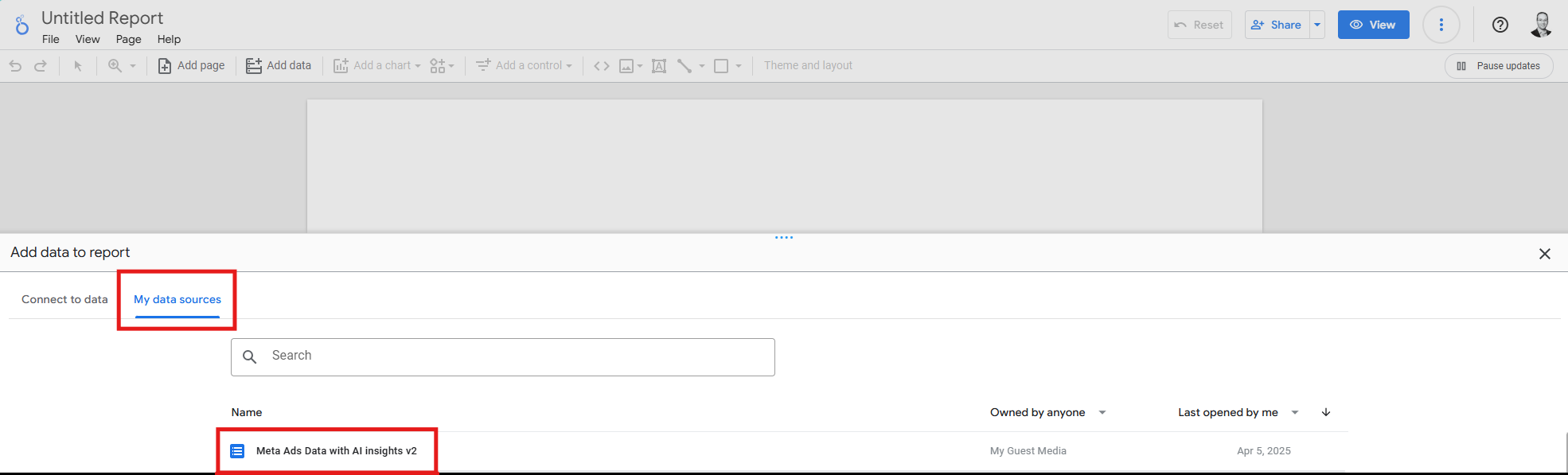This screenshot has height=475, width=1568.
Task: Select the selection mode cursor tool
Action: pyautogui.click(x=78, y=66)
